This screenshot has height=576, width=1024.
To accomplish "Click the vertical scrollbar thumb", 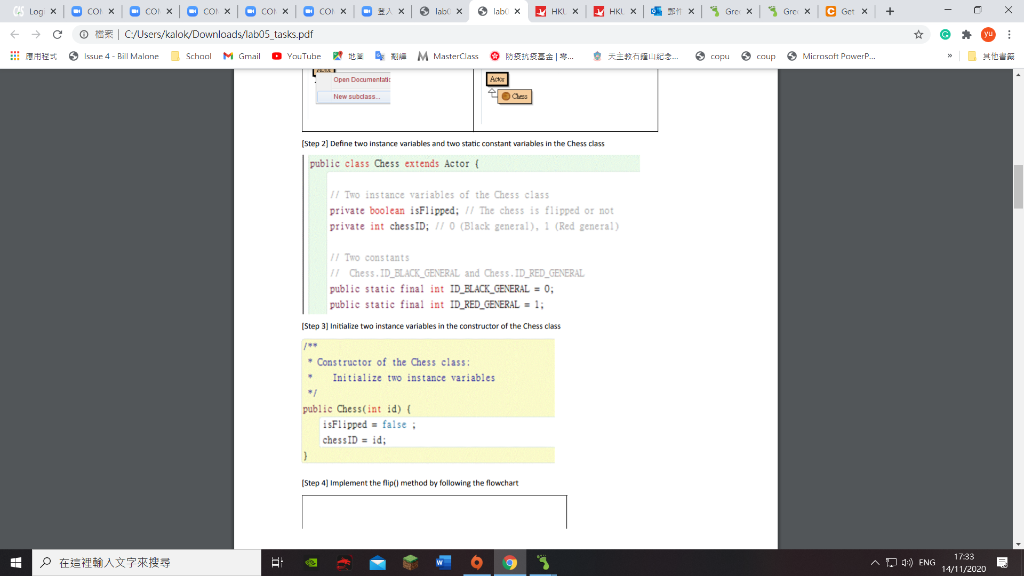I will click(1018, 187).
